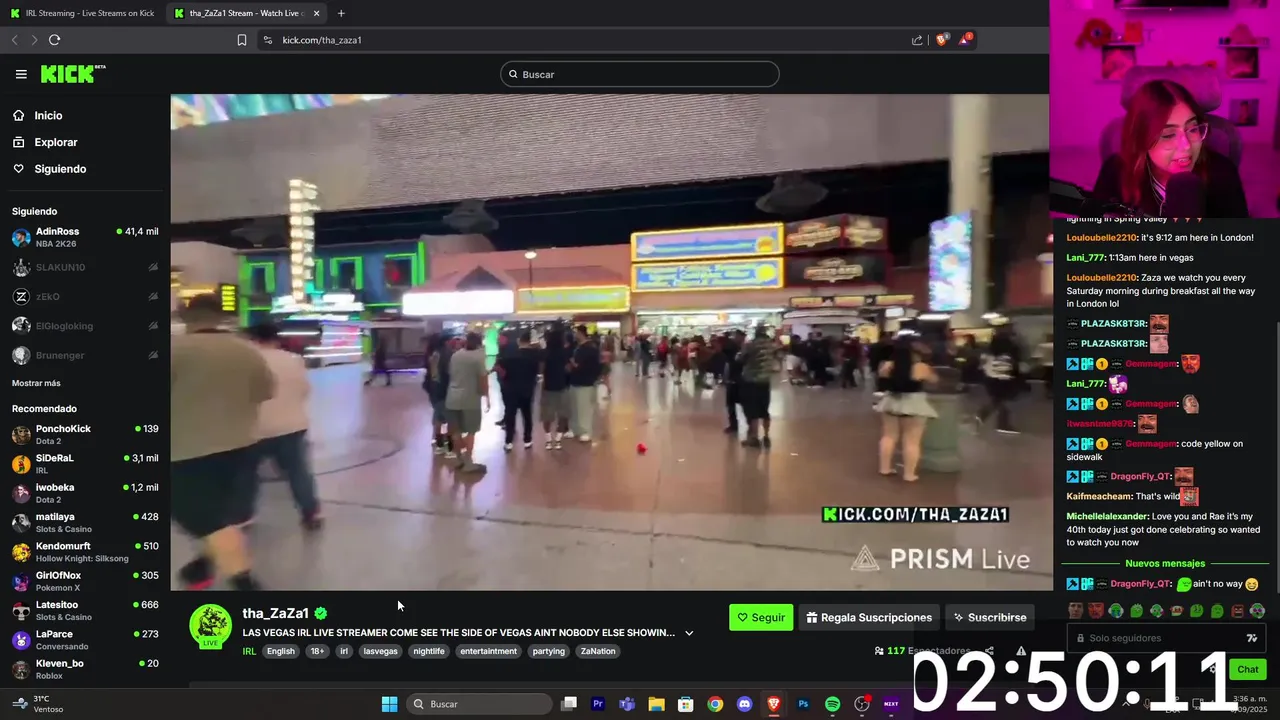Click Regala Suscripciones button
1280x720 pixels.
[869, 617]
